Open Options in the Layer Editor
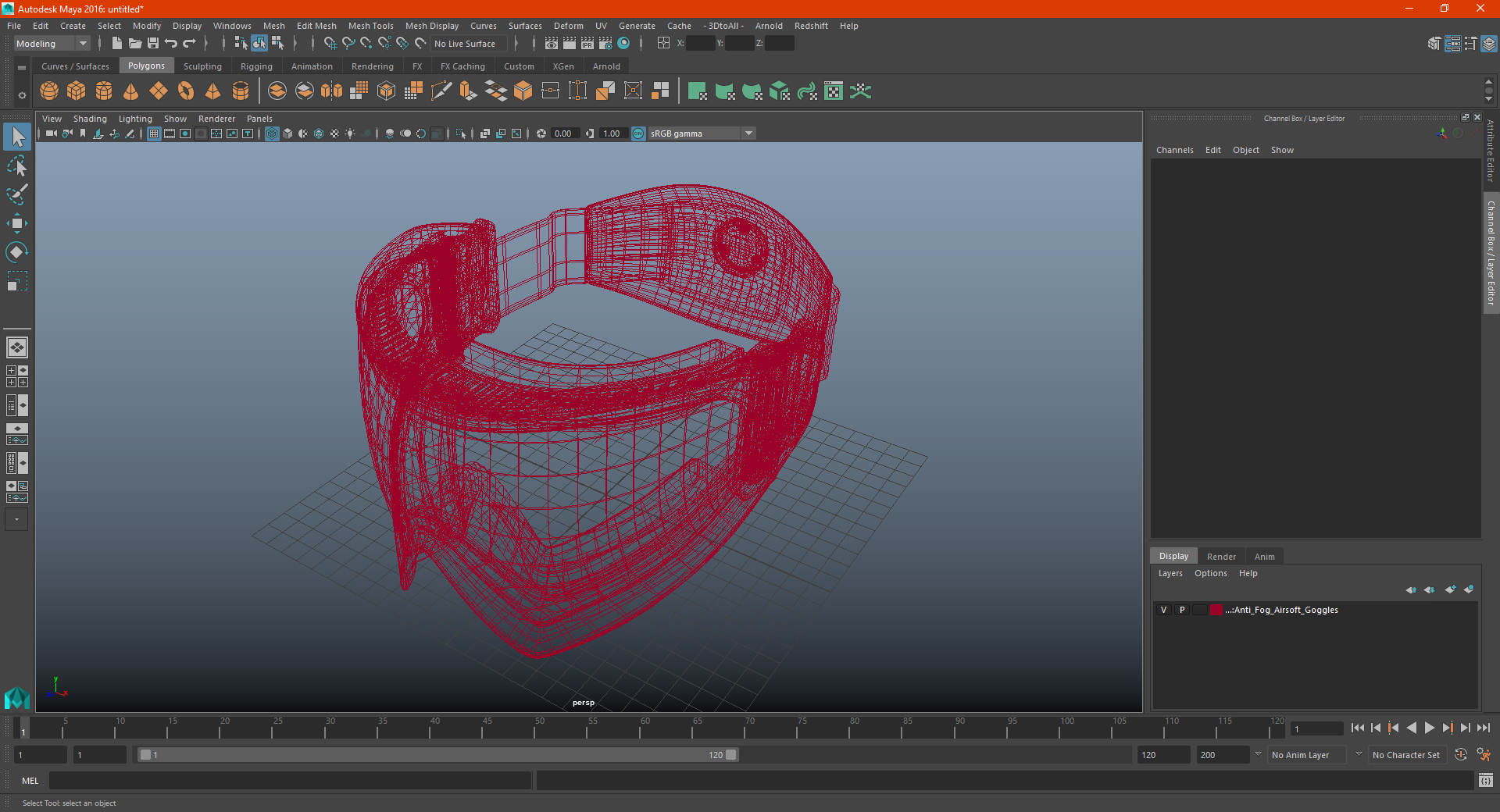 click(1210, 573)
